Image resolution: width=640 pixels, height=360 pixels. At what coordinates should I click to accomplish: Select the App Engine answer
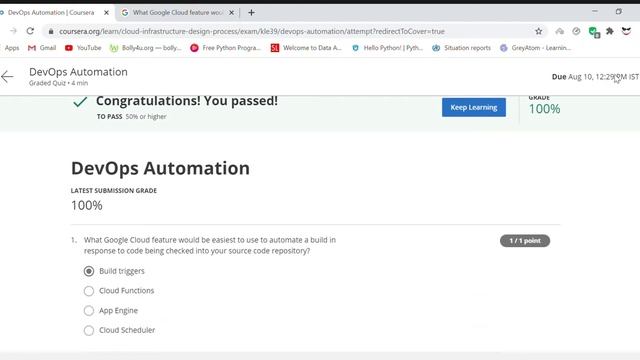[89, 311]
